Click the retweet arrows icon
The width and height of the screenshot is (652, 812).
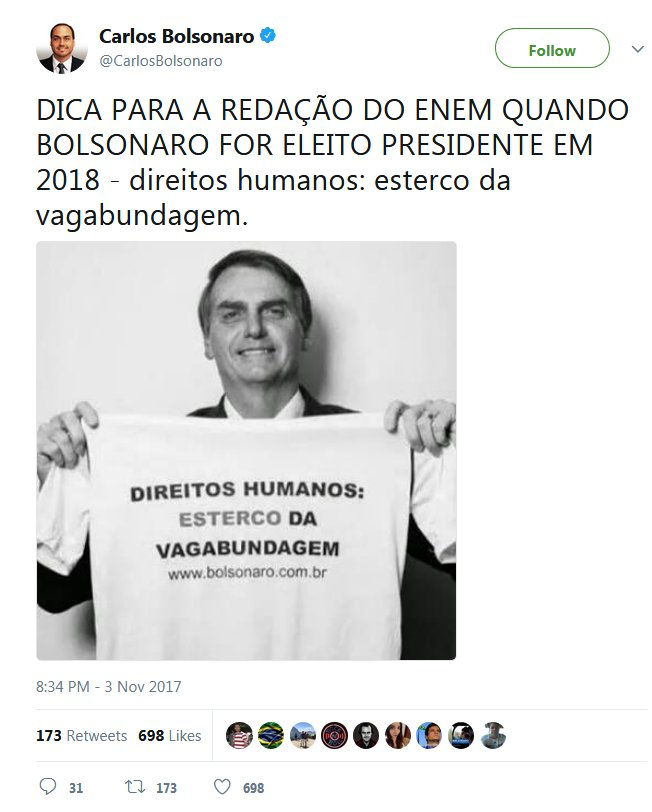(135, 787)
